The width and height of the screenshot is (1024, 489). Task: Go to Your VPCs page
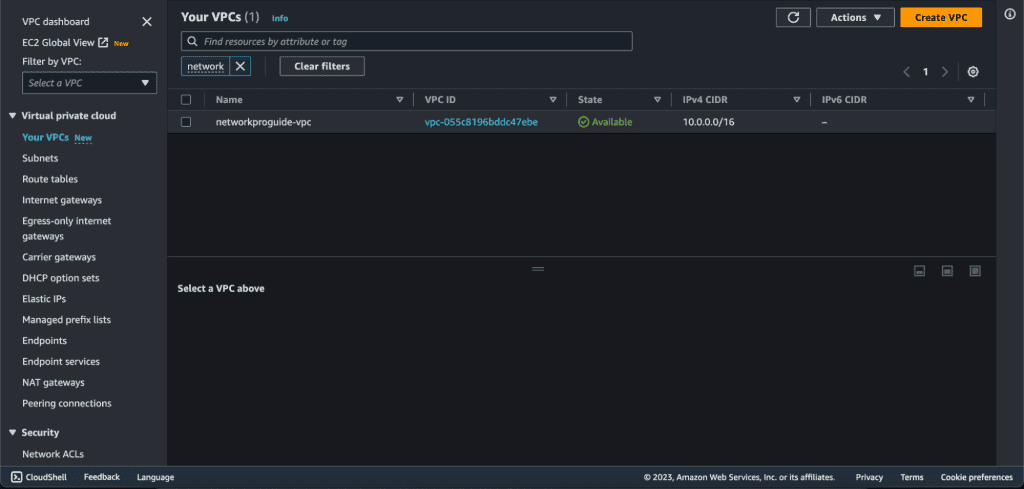coord(45,137)
